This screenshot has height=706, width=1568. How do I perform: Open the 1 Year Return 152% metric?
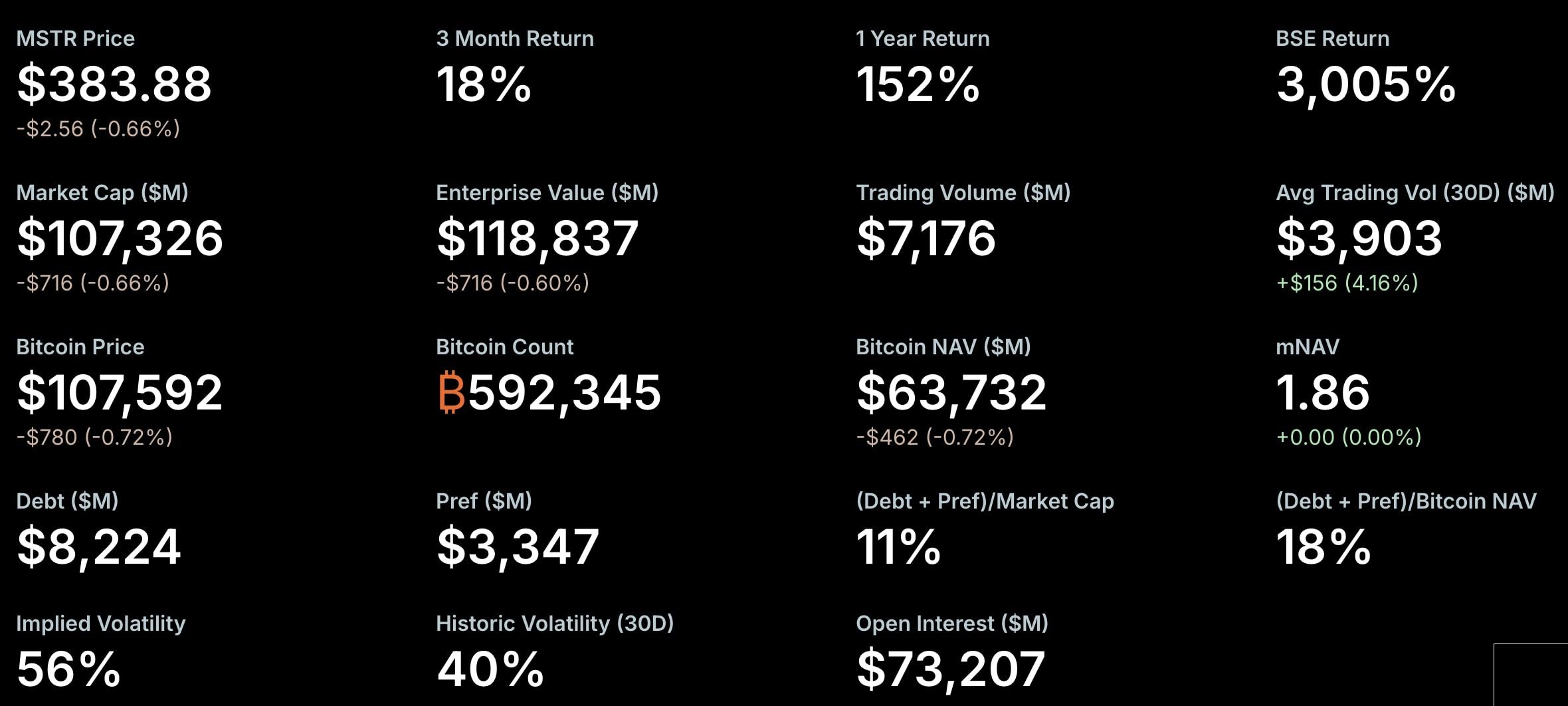[918, 84]
